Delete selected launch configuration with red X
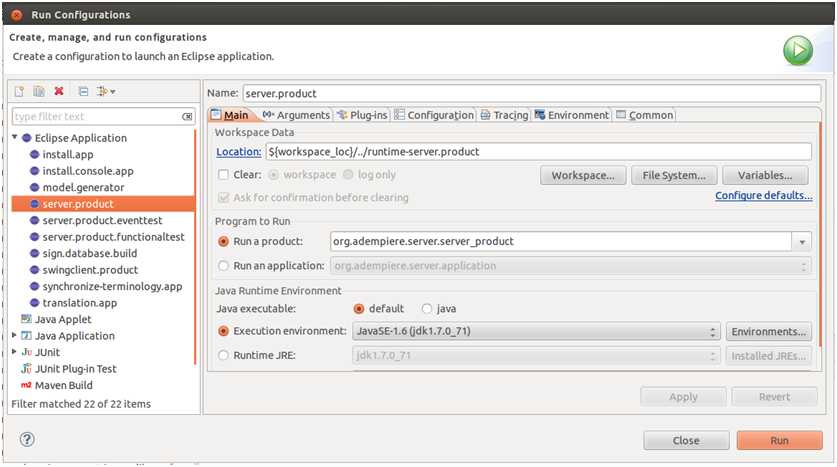Image resolution: width=837 pixels, height=467 pixels. (x=59, y=91)
